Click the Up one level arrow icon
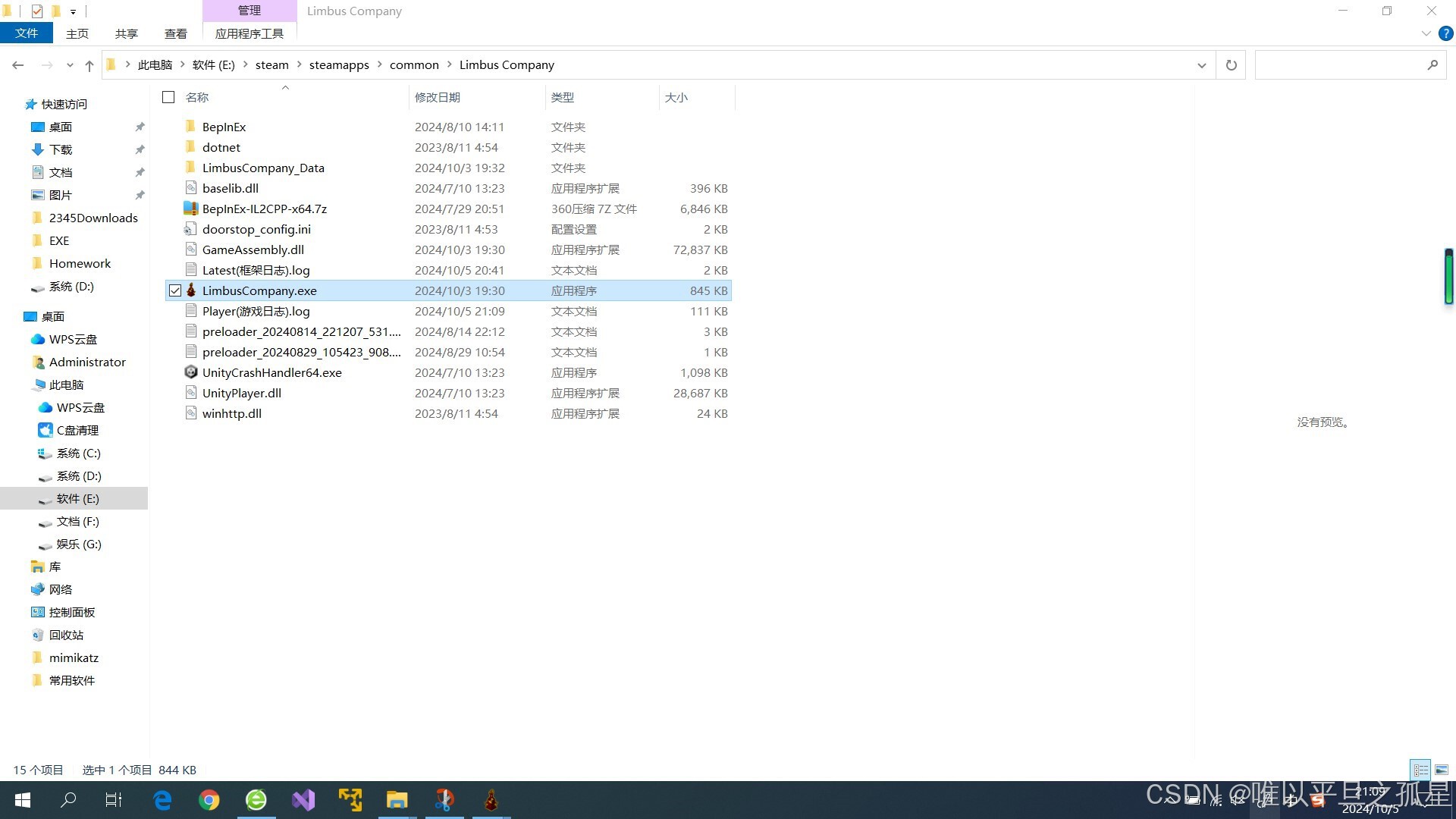 click(x=89, y=65)
